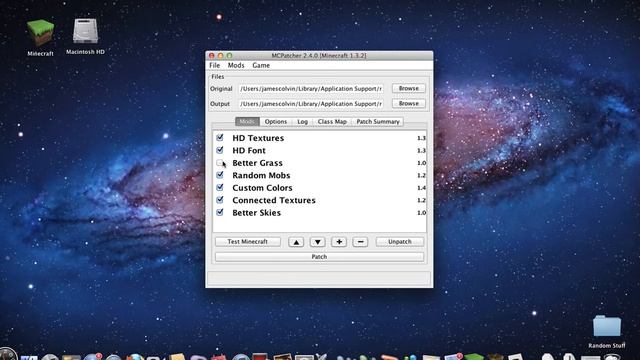
Task: Select the HD Font mod name
Action: click(249, 151)
